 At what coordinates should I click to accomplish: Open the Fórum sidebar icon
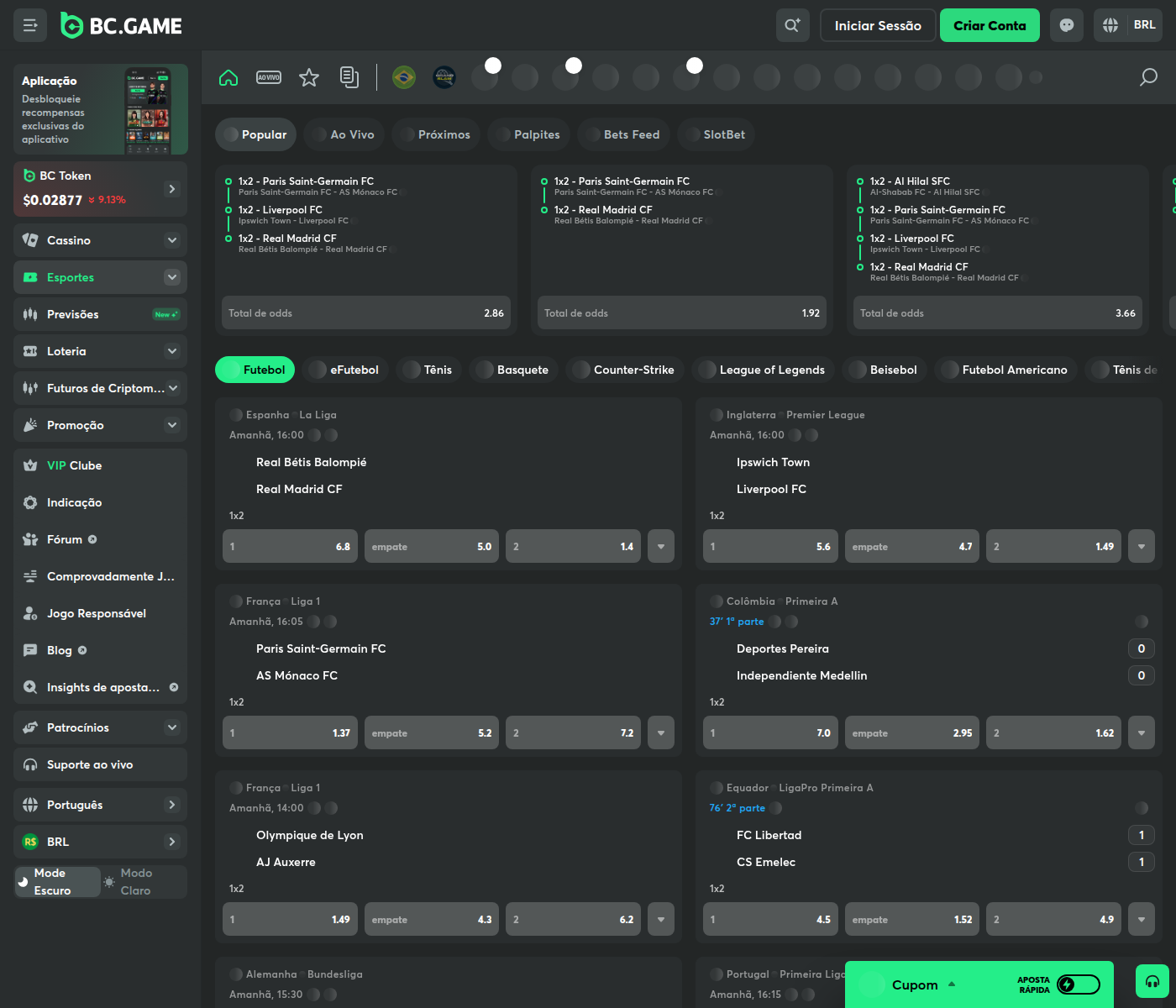pyautogui.click(x=30, y=539)
